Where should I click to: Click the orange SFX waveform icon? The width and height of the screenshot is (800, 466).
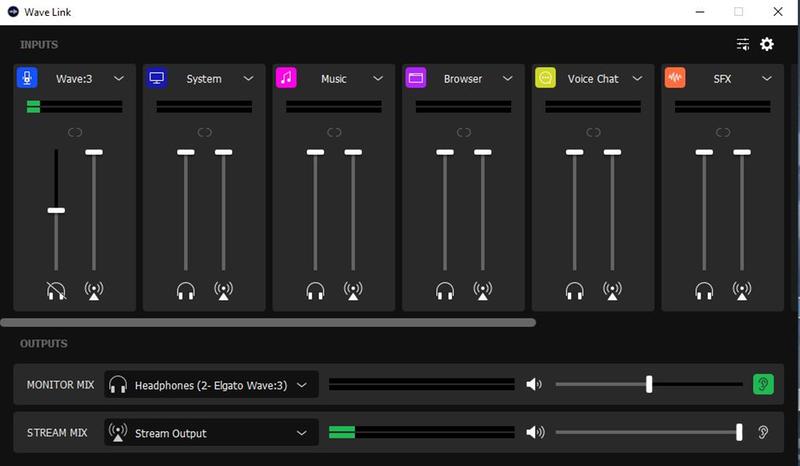(x=675, y=78)
